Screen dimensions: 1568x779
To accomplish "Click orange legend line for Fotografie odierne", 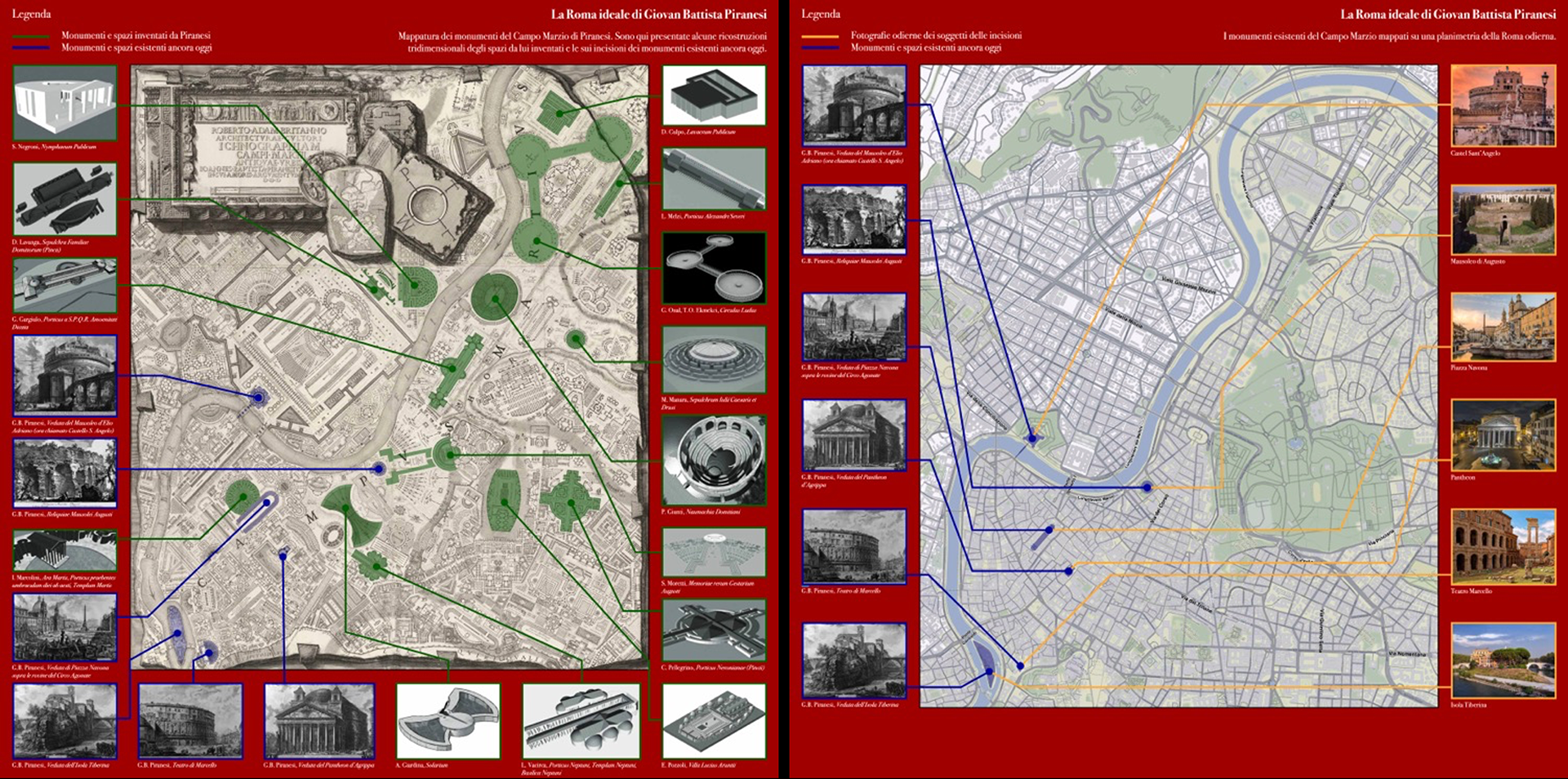I will [x=820, y=36].
